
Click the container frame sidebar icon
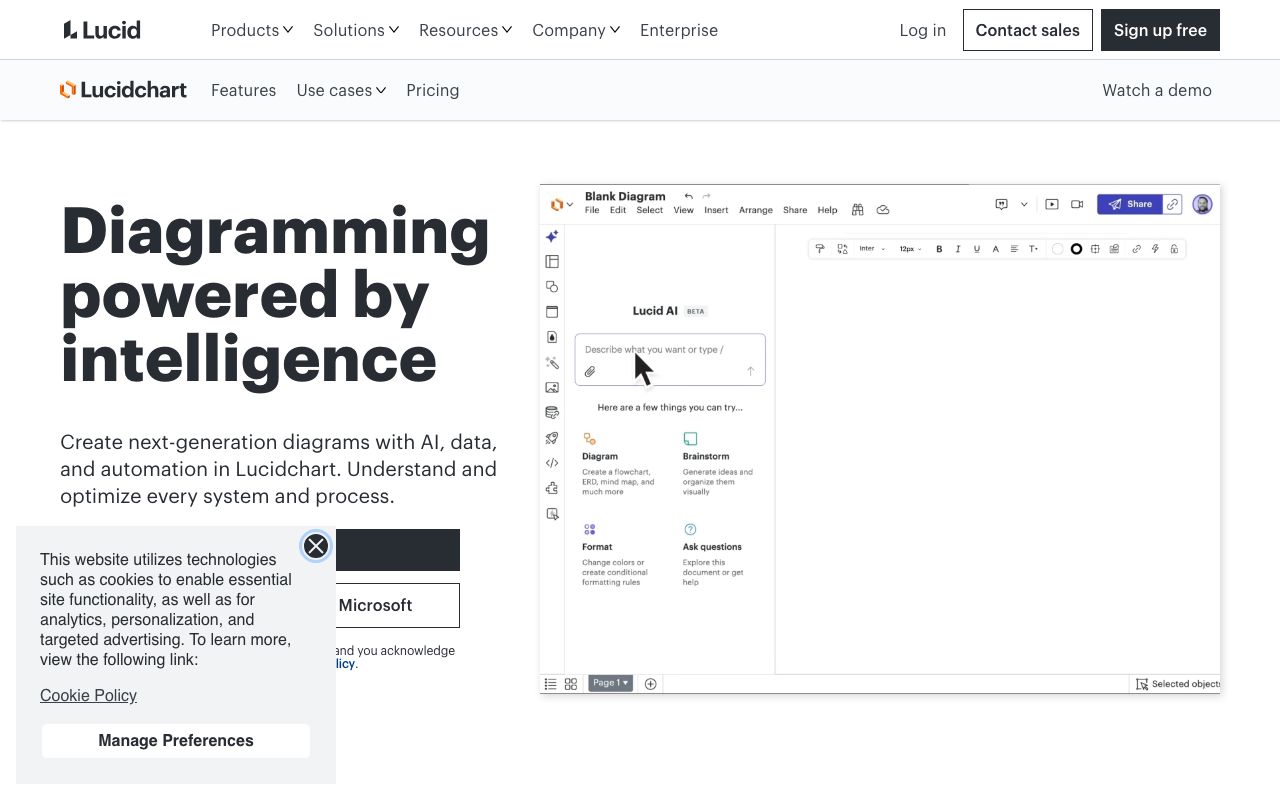552,312
